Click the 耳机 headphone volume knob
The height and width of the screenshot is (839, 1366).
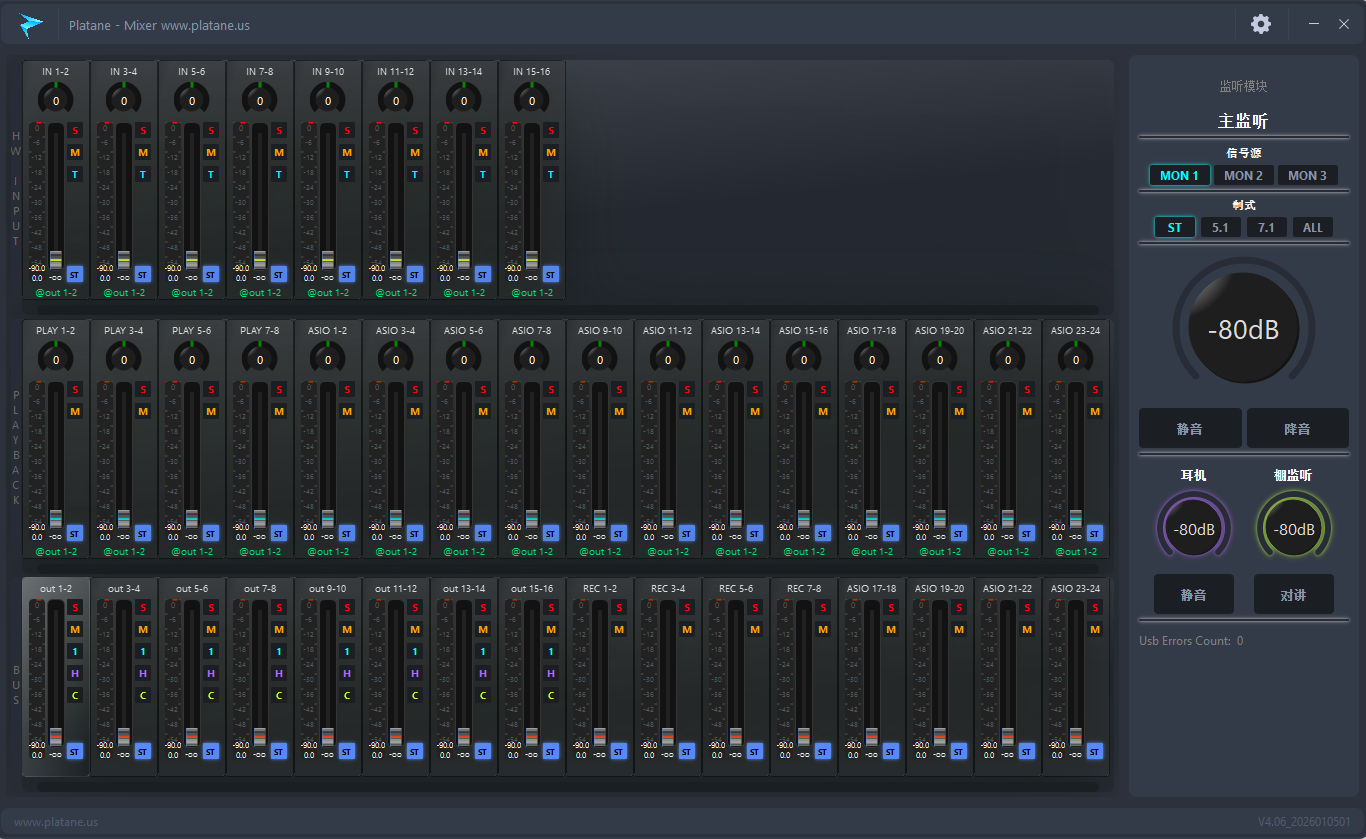tap(1194, 529)
